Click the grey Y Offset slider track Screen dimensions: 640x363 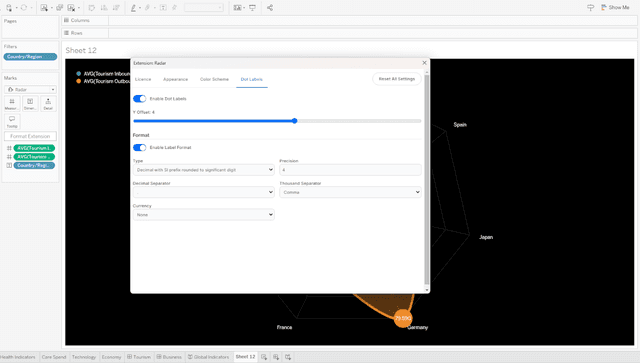coord(359,121)
